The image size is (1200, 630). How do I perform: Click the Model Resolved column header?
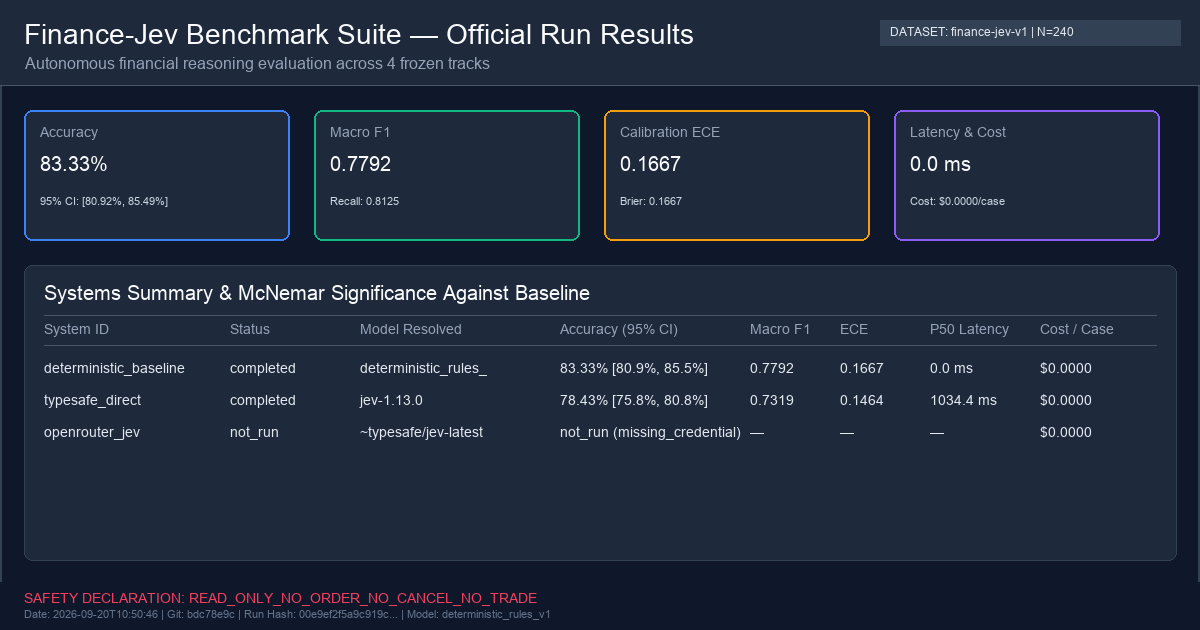point(411,329)
